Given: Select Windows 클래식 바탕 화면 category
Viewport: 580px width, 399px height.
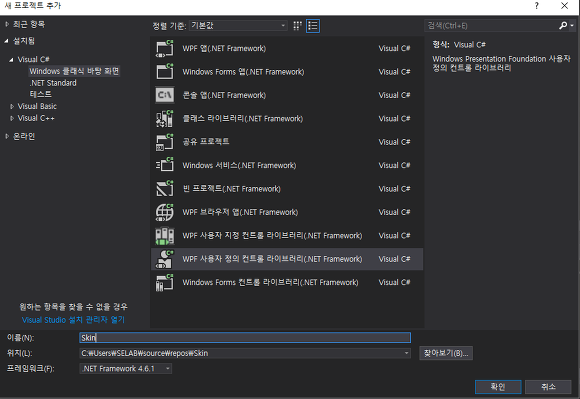Looking at the screenshot, I should (x=74, y=71).
